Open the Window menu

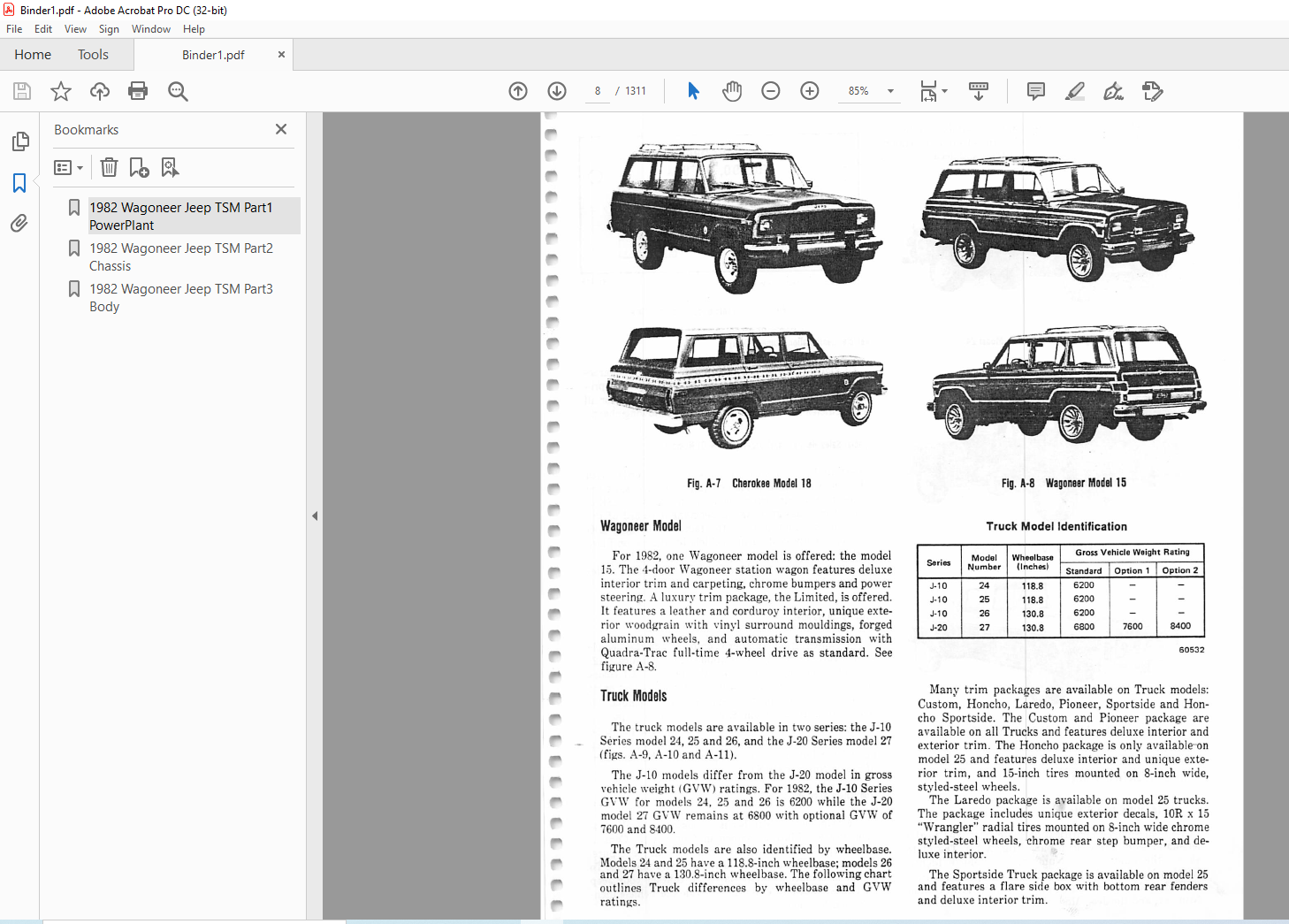point(151,29)
